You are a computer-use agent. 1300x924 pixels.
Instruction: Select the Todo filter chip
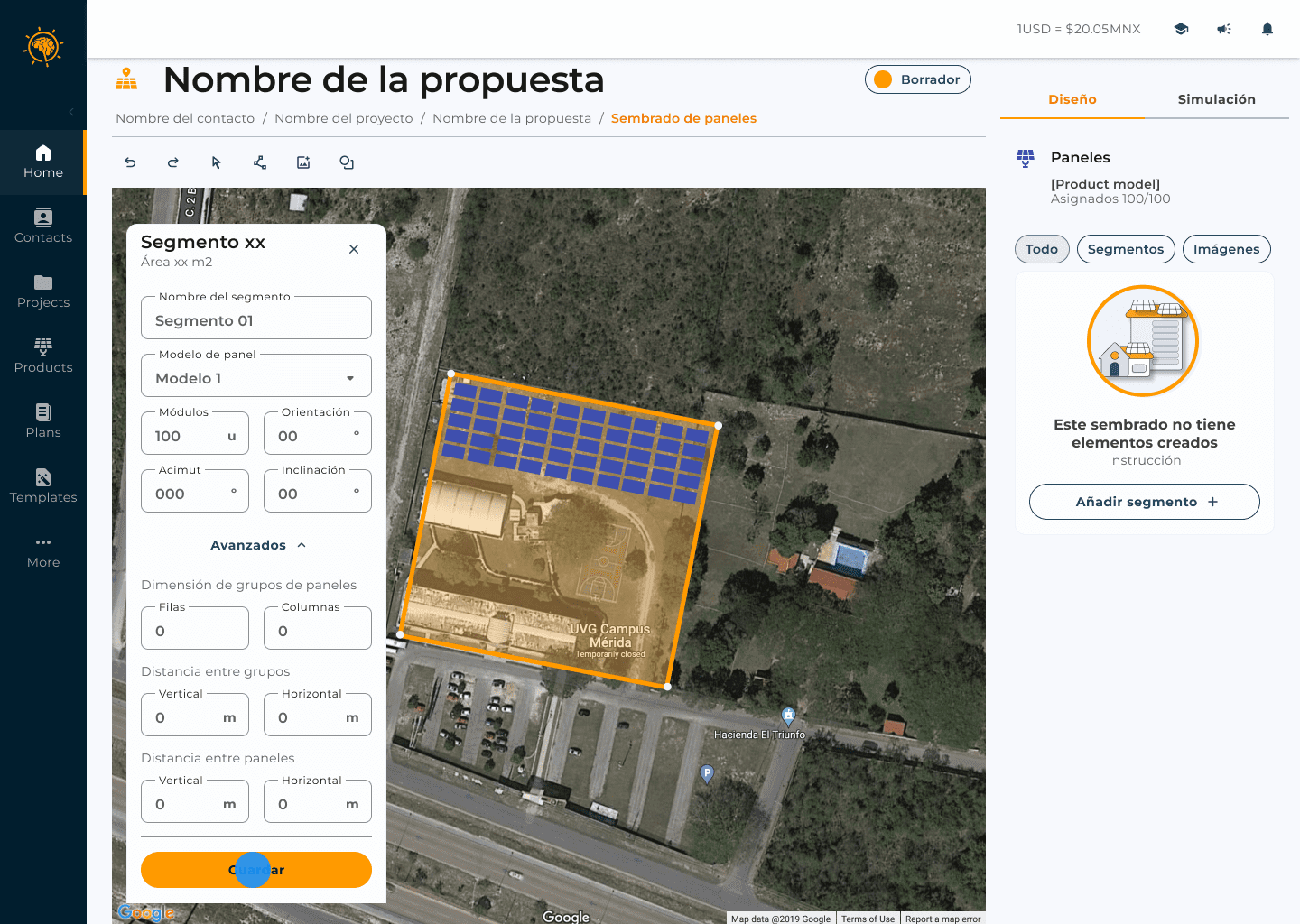pyautogui.click(x=1042, y=249)
